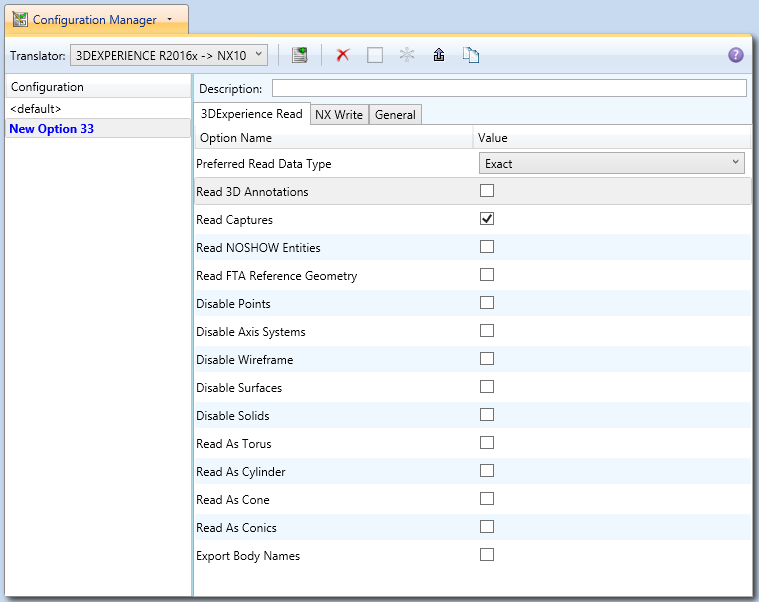Click the Configuration column header
Screen dimensions: 759x602
98,87
